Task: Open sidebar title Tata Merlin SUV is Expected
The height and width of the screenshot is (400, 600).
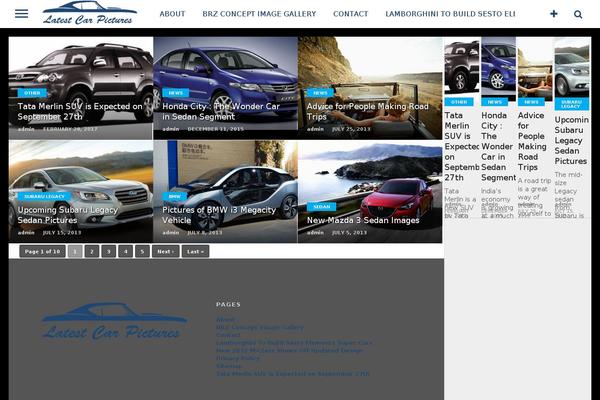Action: coord(461,146)
